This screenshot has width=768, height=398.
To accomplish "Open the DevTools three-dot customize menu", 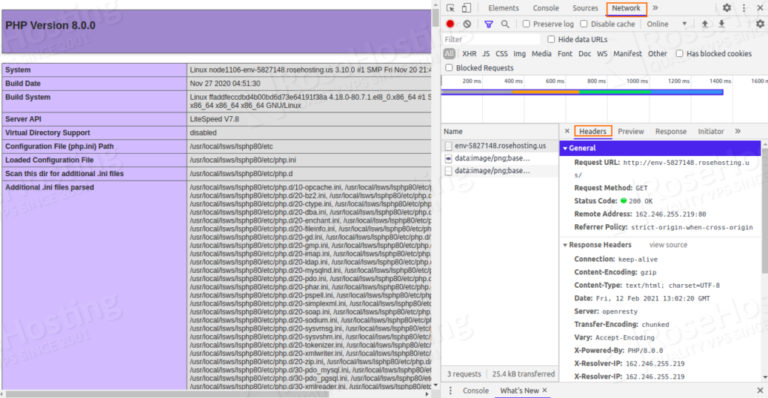I will click(744, 8).
